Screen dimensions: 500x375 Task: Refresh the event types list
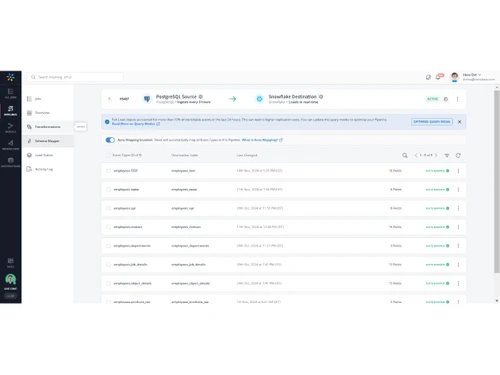coord(458,155)
